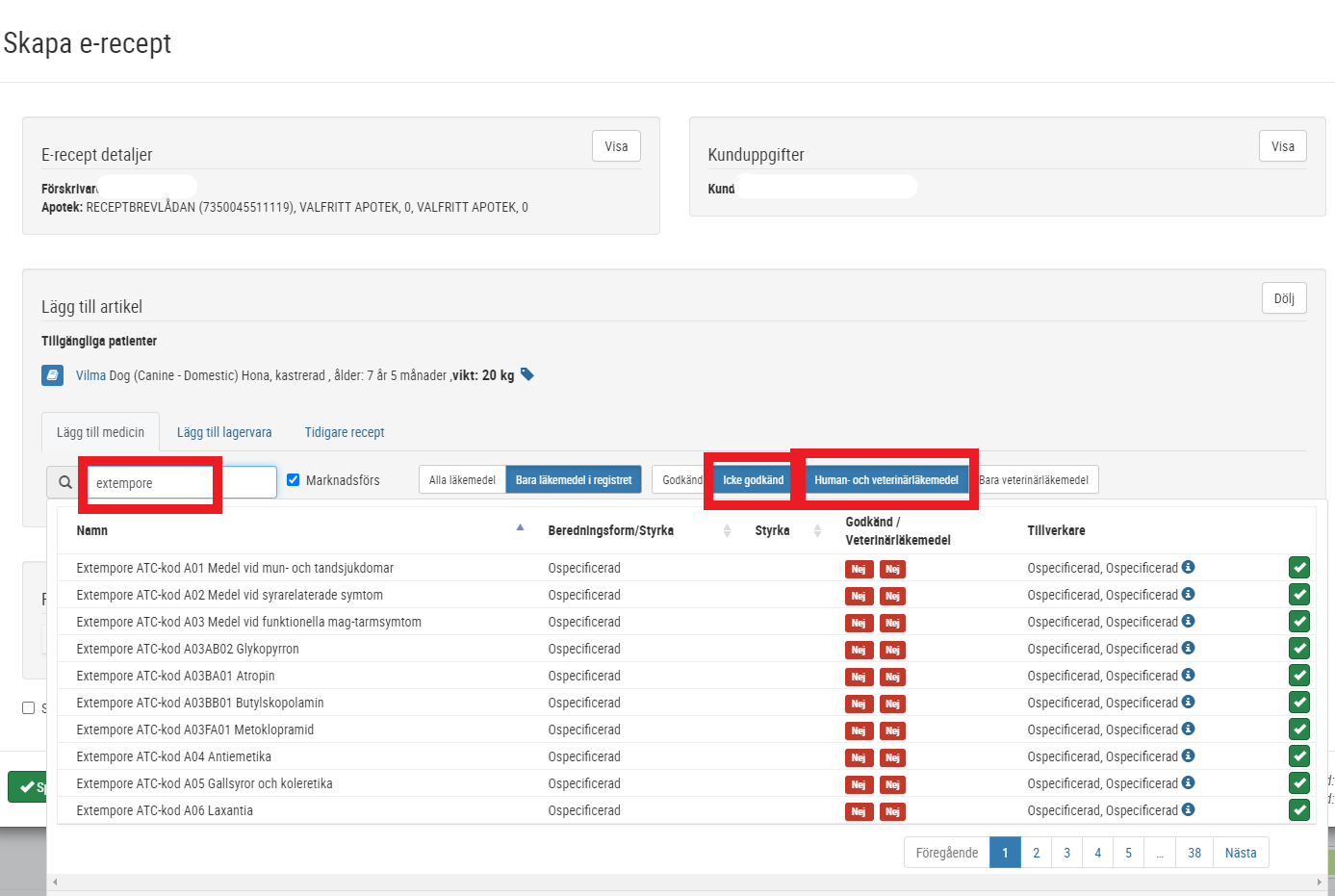Jump to last results page 38
This screenshot has width=1335, height=896.
click(x=1194, y=853)
